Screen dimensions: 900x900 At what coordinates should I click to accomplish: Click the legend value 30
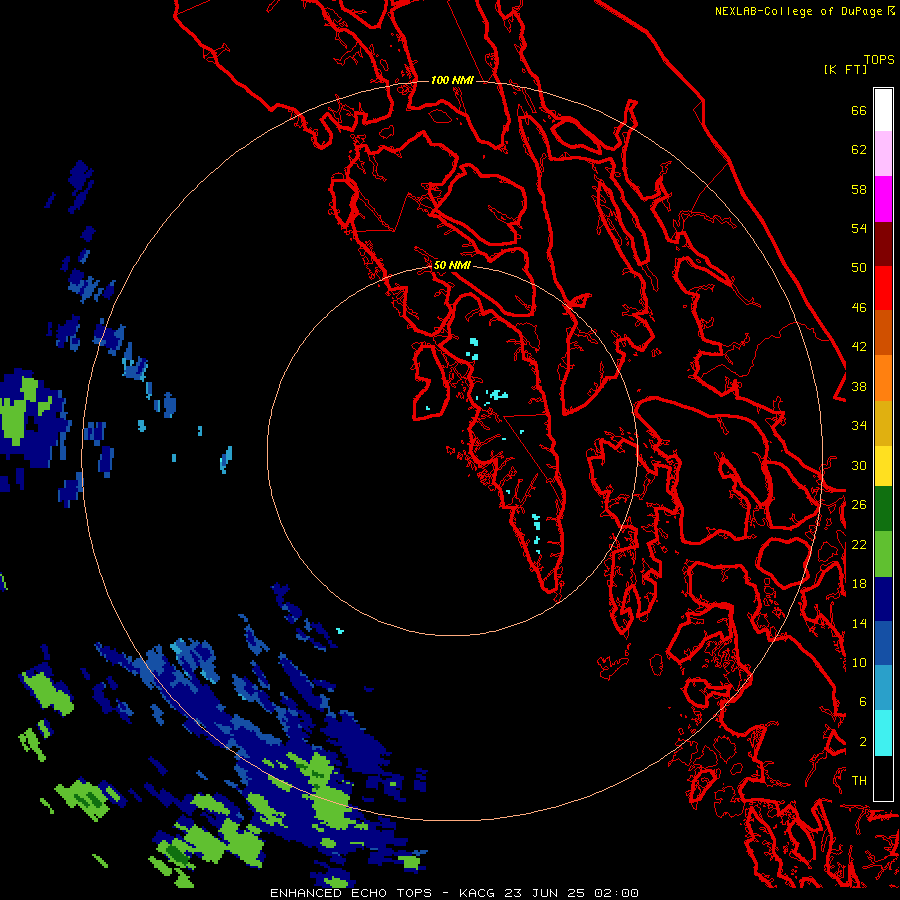point(859,465)
